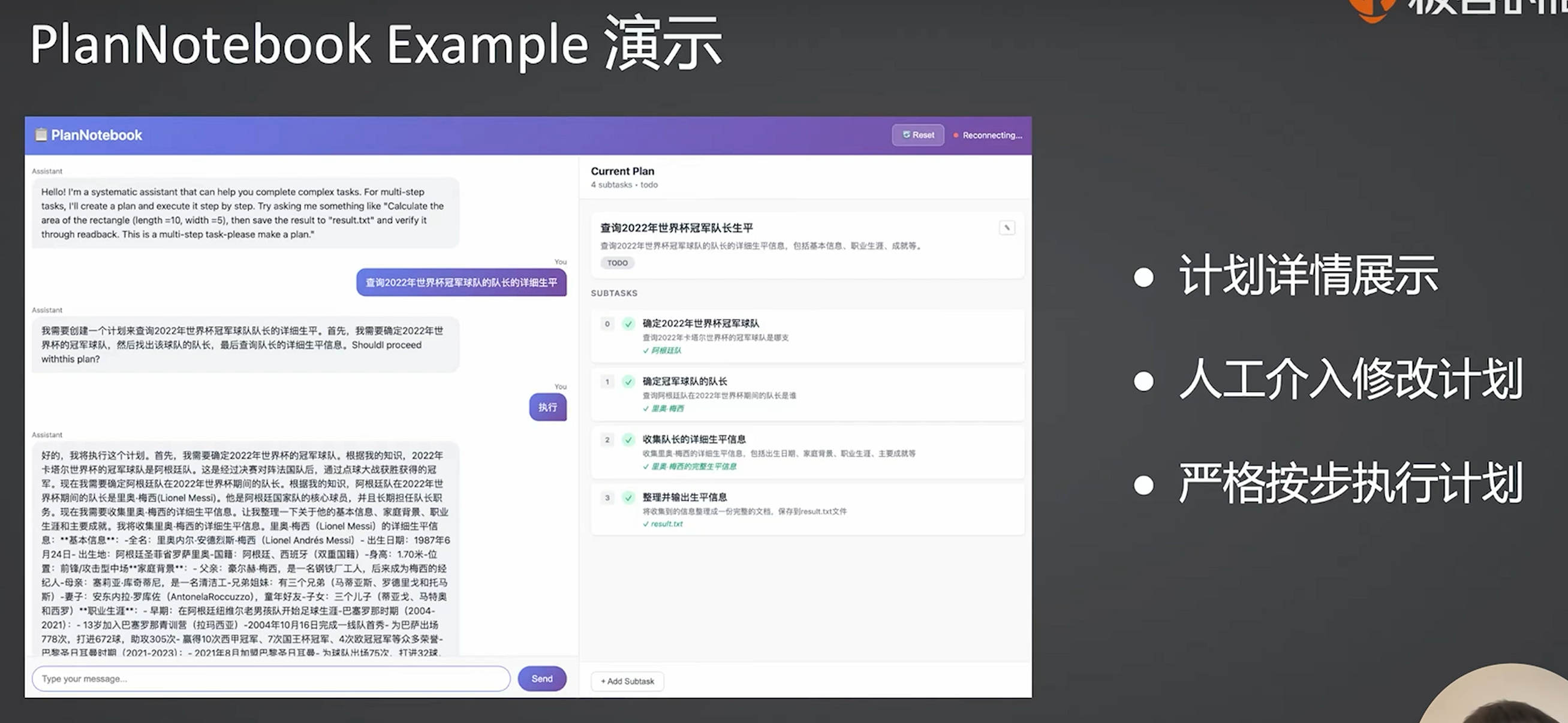
Task: Toggle checkmark for 收集队长的详细生平信息 subtask
Action: tap(628, 439)
